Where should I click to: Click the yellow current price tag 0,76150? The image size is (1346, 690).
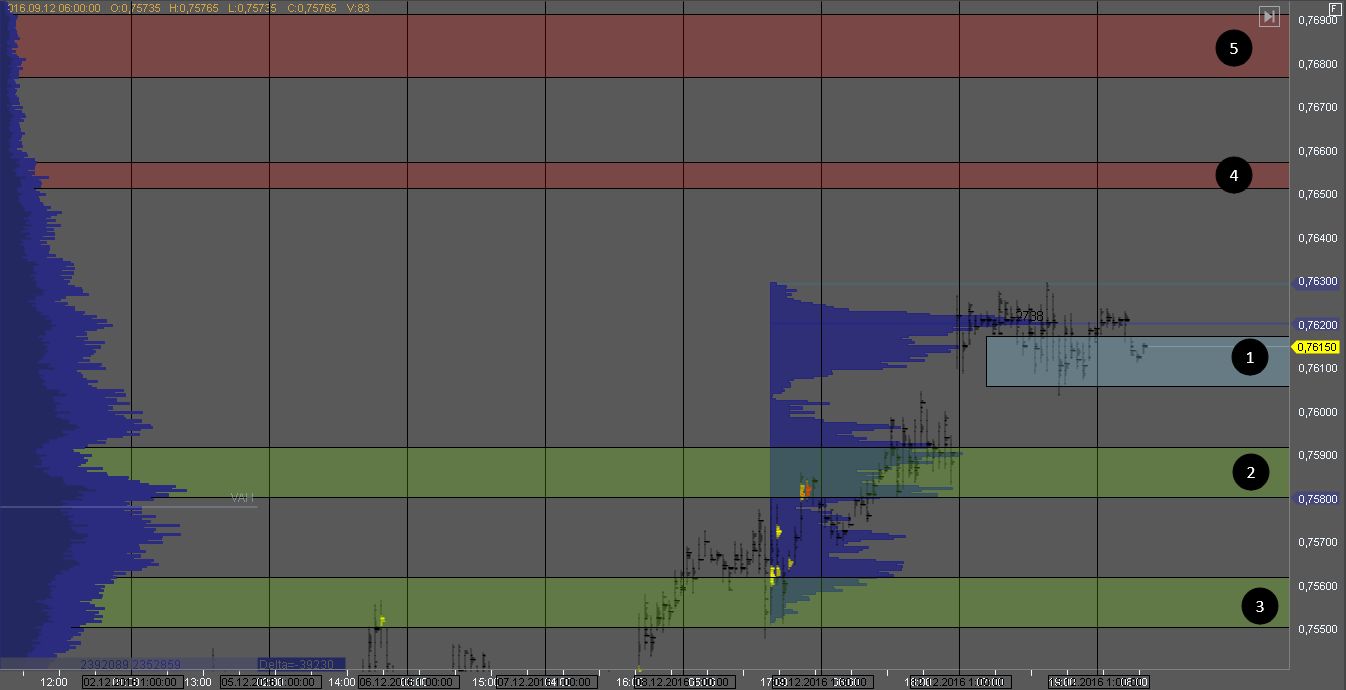tap(1317, 347)
